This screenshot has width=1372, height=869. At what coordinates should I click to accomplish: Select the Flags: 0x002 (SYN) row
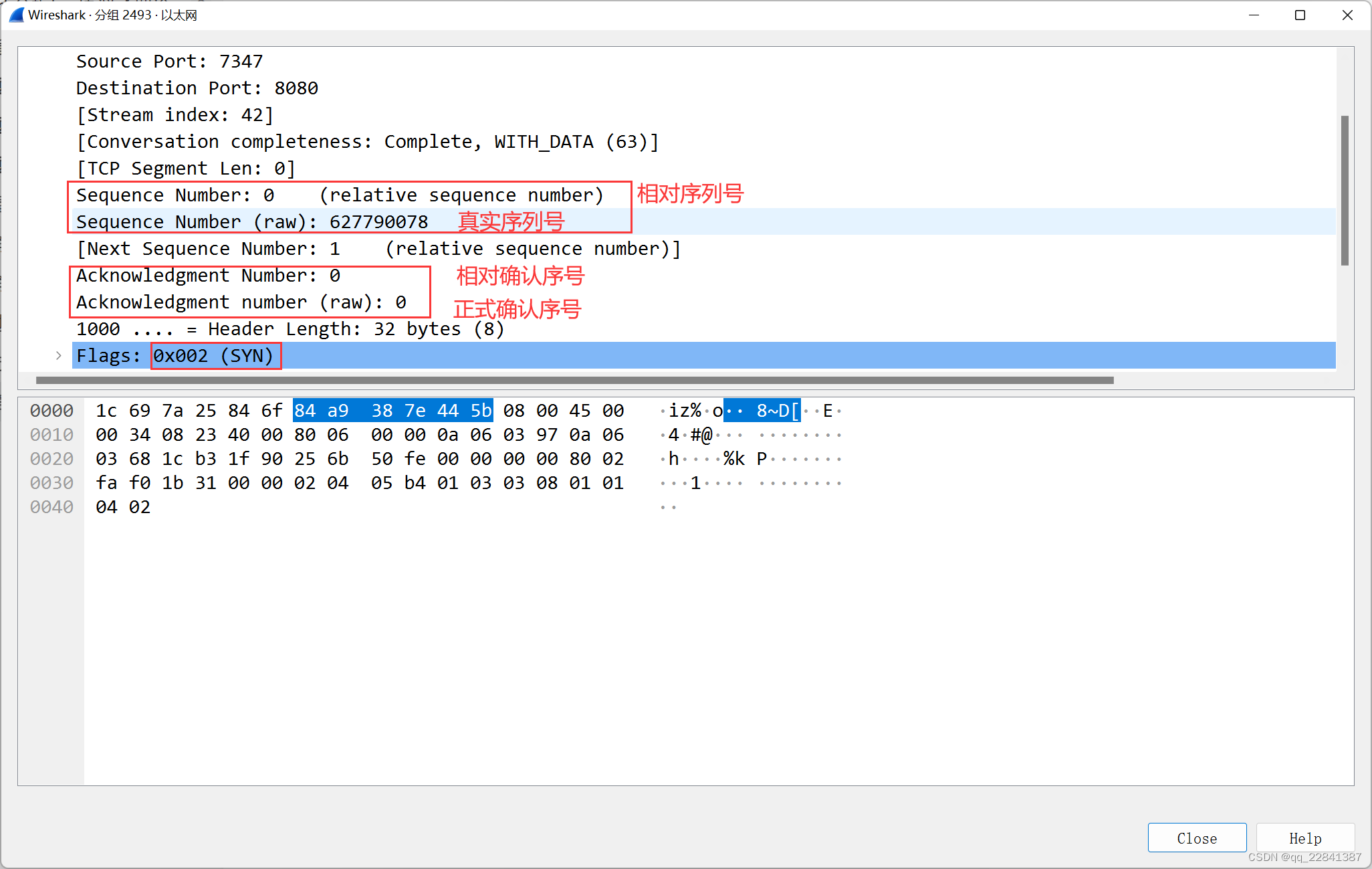[x=703, y=356]
